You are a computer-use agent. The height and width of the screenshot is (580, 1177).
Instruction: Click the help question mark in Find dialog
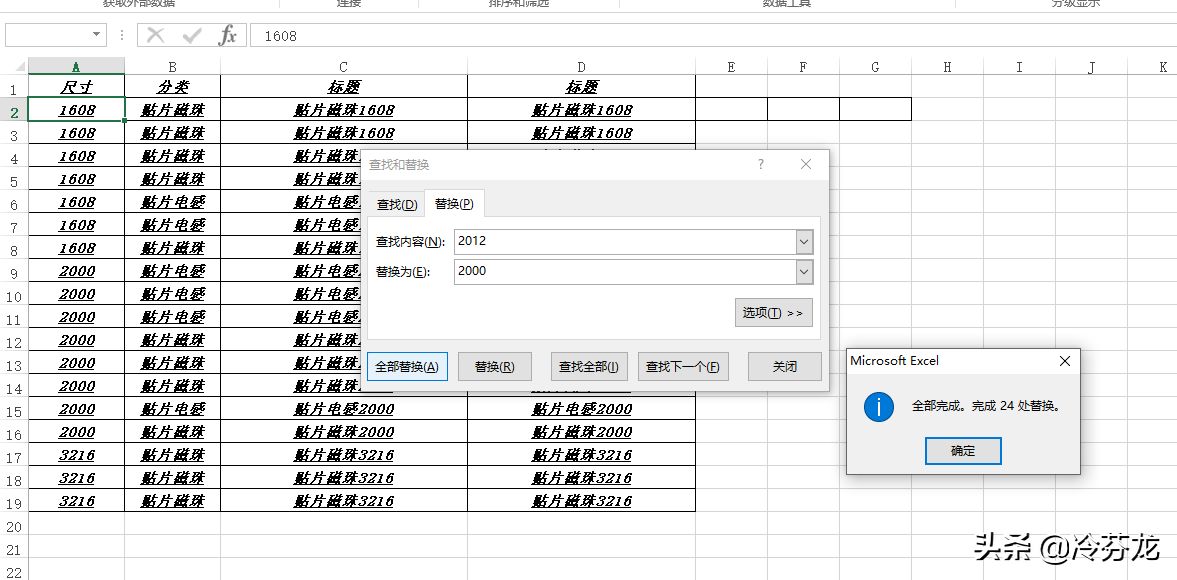(760, 164)
